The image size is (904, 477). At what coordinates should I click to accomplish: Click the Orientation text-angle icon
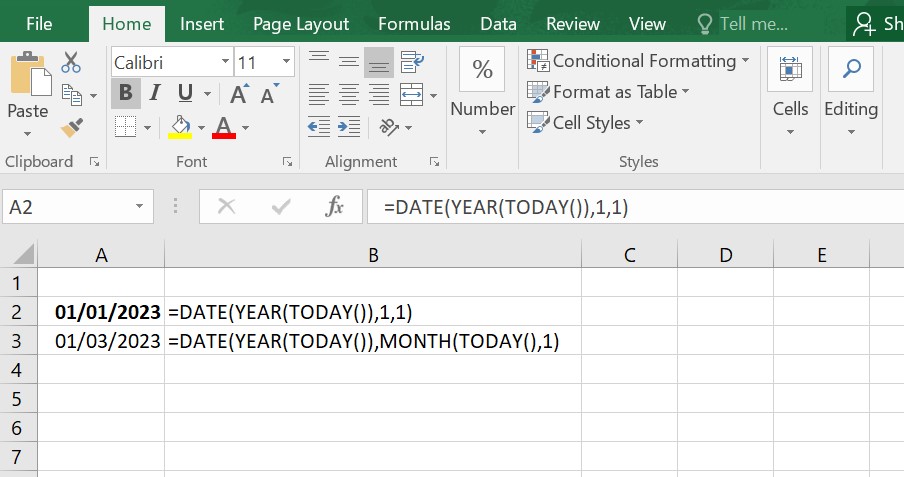389,127
